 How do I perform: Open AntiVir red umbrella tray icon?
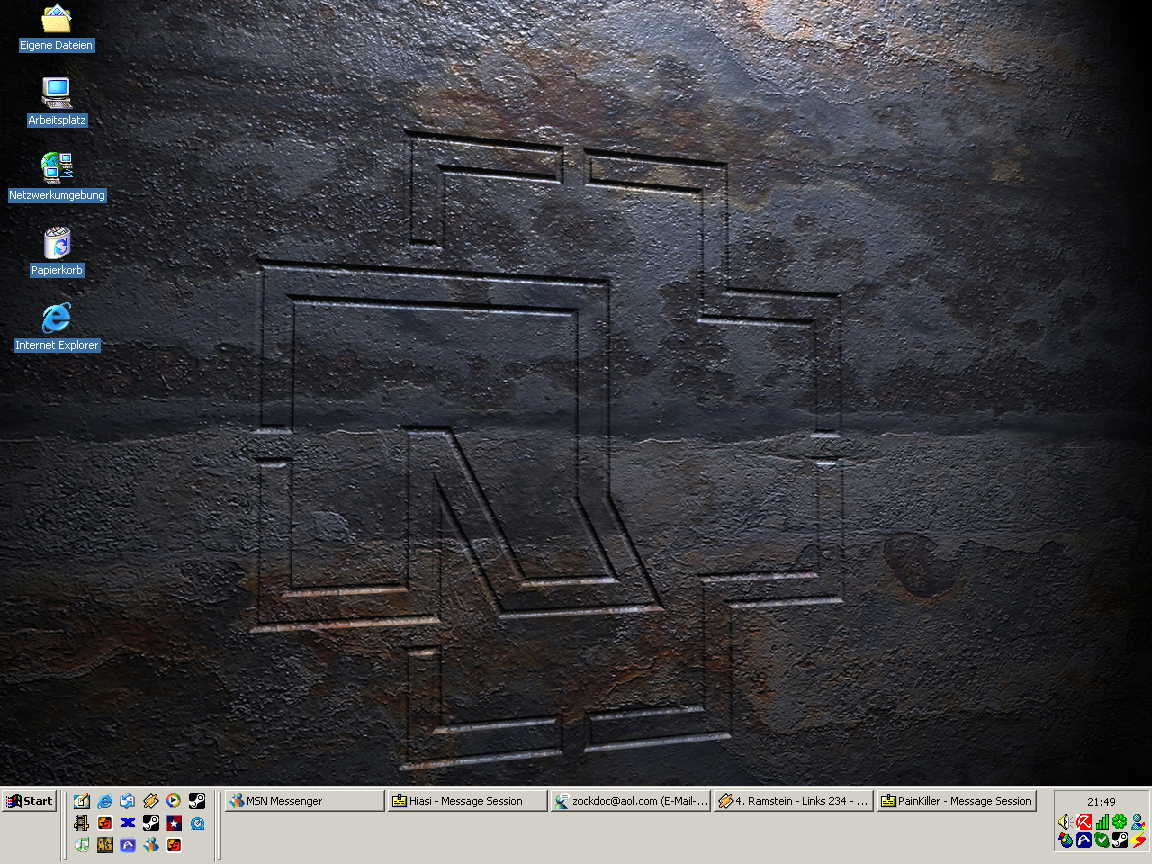1084,822
